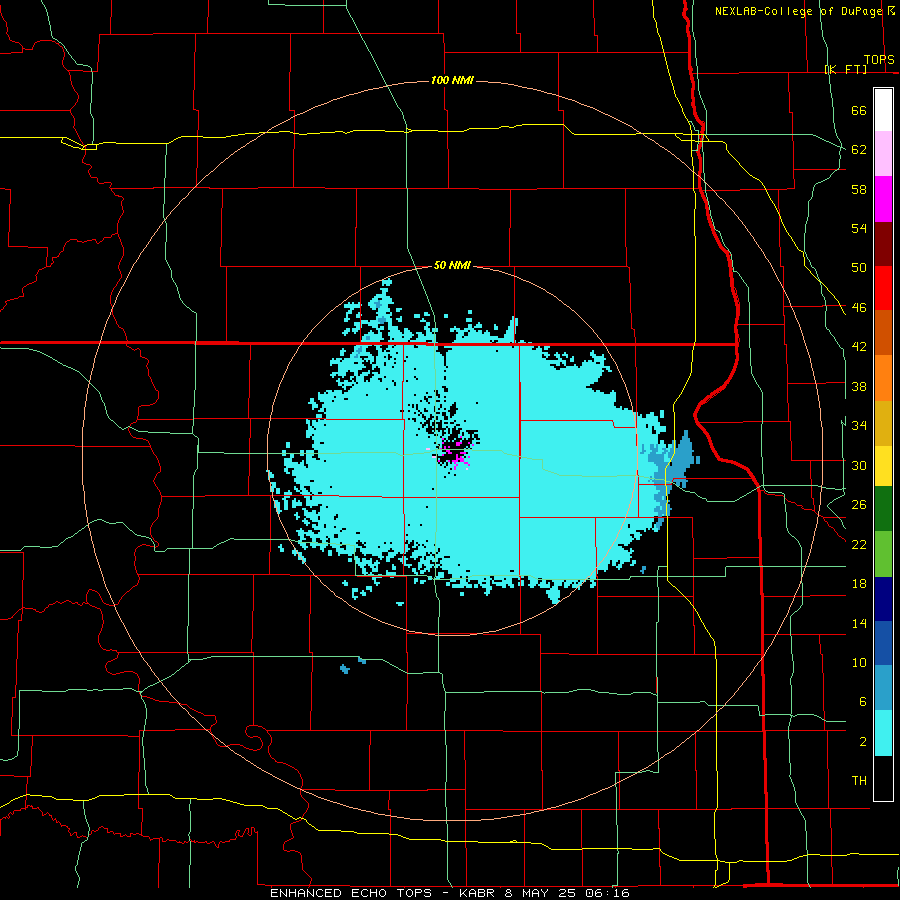The width and height of the screenshot is (900, 900).
Task: Click the dark orange swatch between 46 and 42
Action: click(x=883, y=332)
